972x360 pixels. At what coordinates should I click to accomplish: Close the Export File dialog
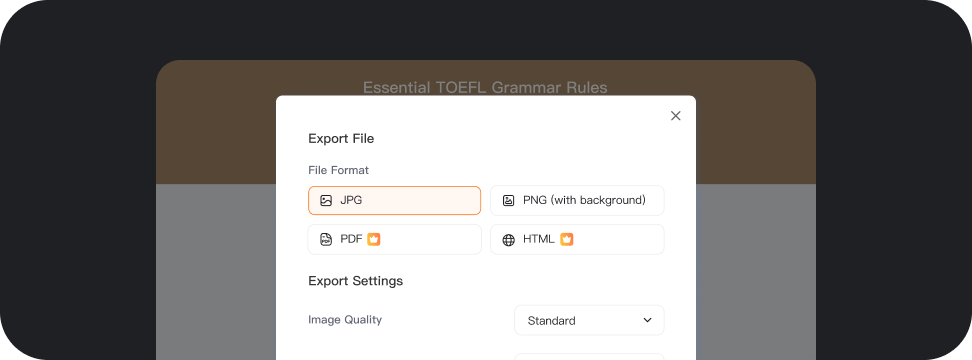(x=676, y=116)
